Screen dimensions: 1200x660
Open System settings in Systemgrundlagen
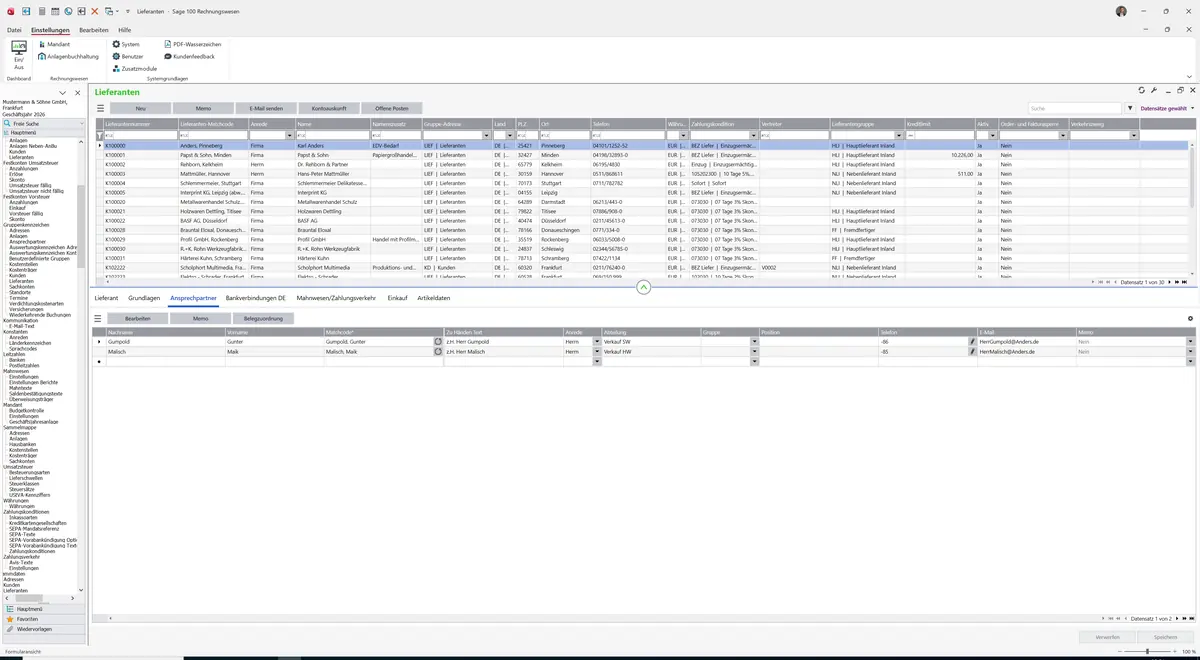coord(126,44)
